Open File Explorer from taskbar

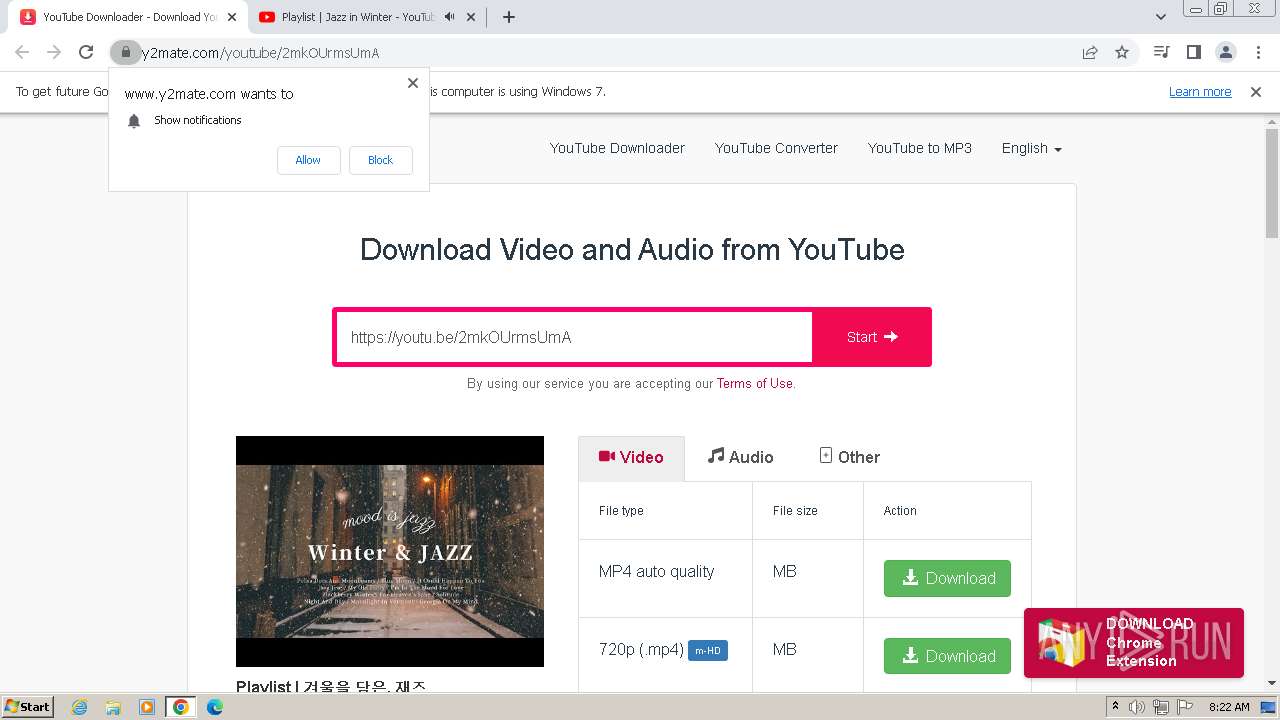point(113,707)
